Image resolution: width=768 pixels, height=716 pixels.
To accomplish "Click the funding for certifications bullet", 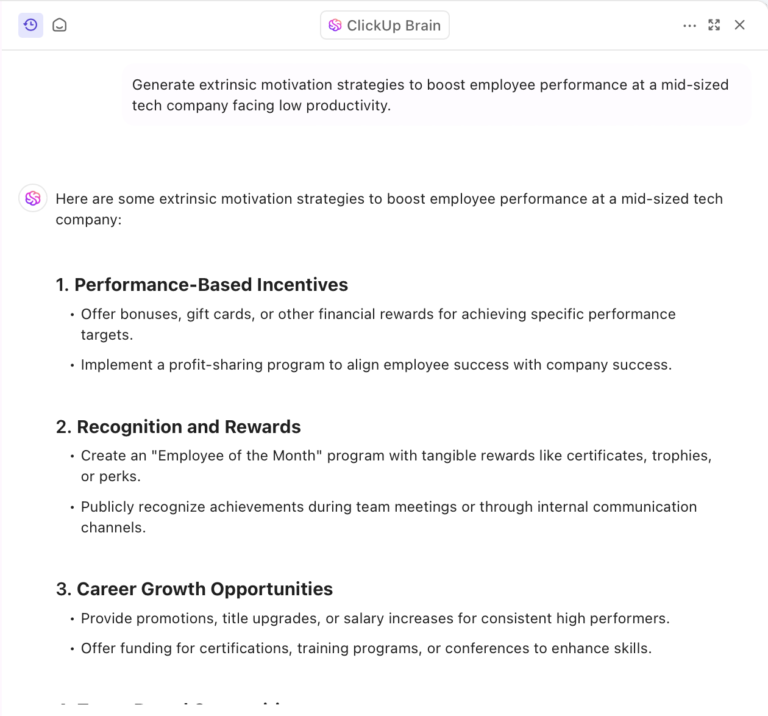I will pos(366,648).
